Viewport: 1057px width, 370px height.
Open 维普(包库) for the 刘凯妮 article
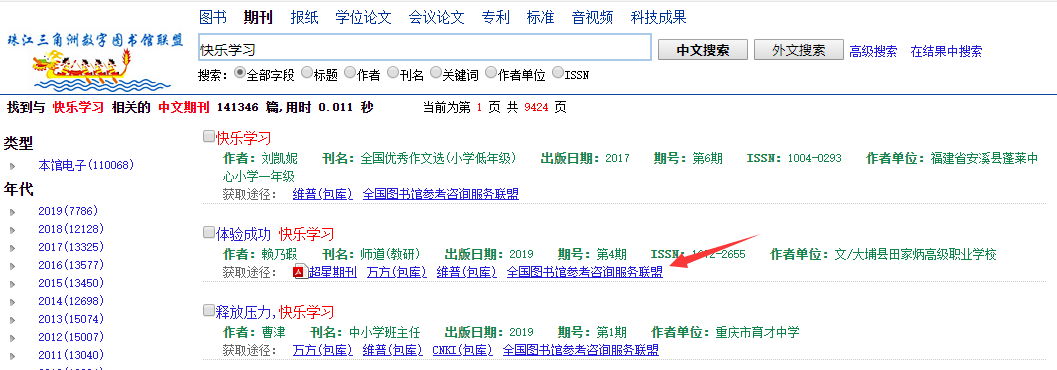(x=323, y=194)
